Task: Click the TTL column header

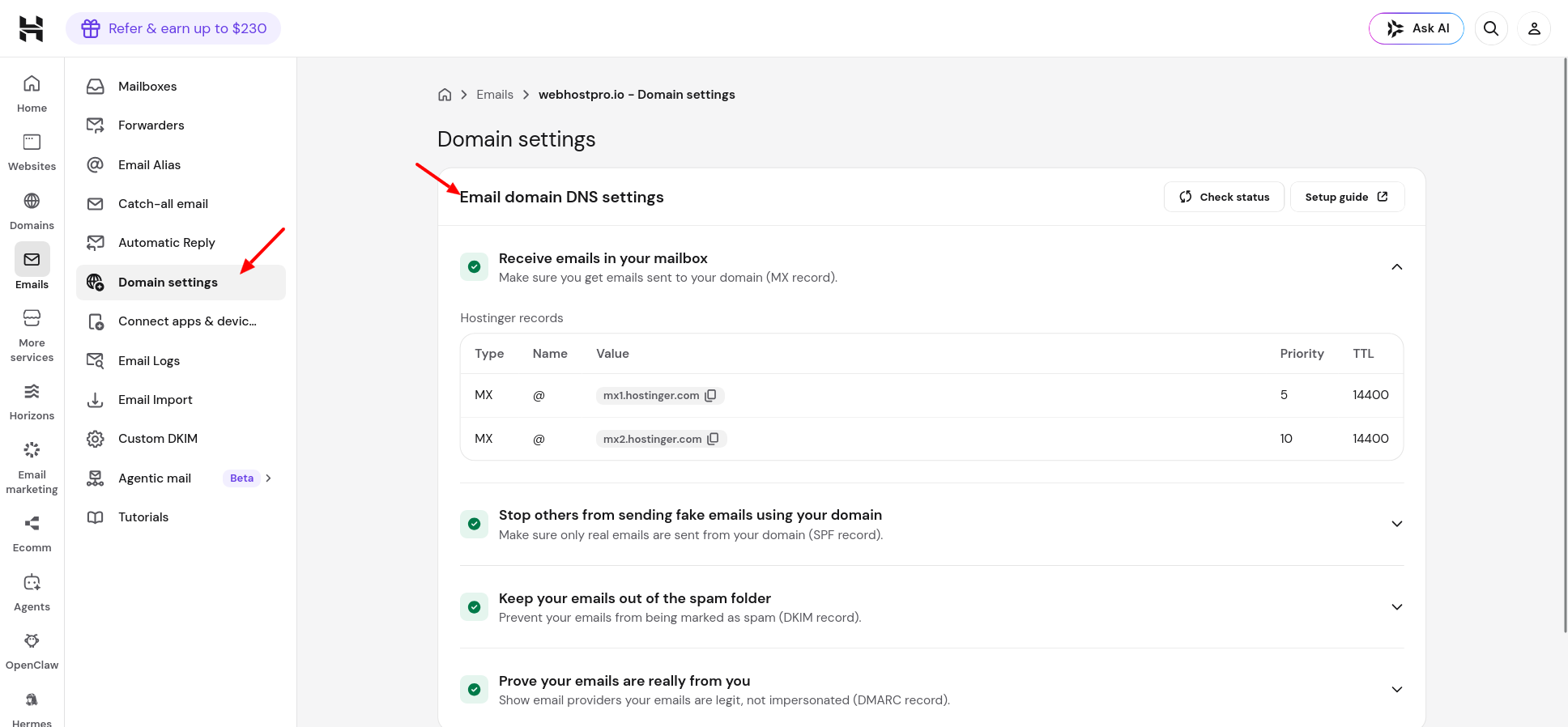Action: click(1363, 354)
